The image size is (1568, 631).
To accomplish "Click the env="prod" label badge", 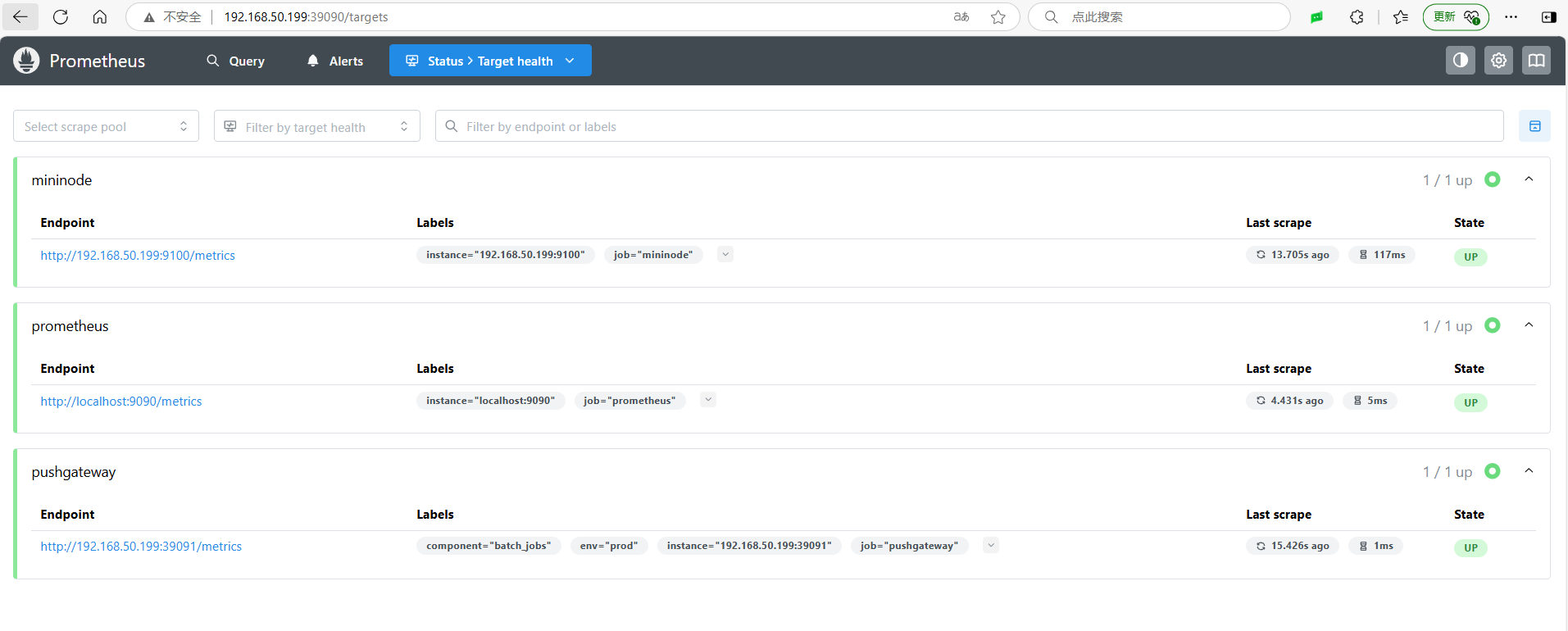I will (x=609, y=546).
